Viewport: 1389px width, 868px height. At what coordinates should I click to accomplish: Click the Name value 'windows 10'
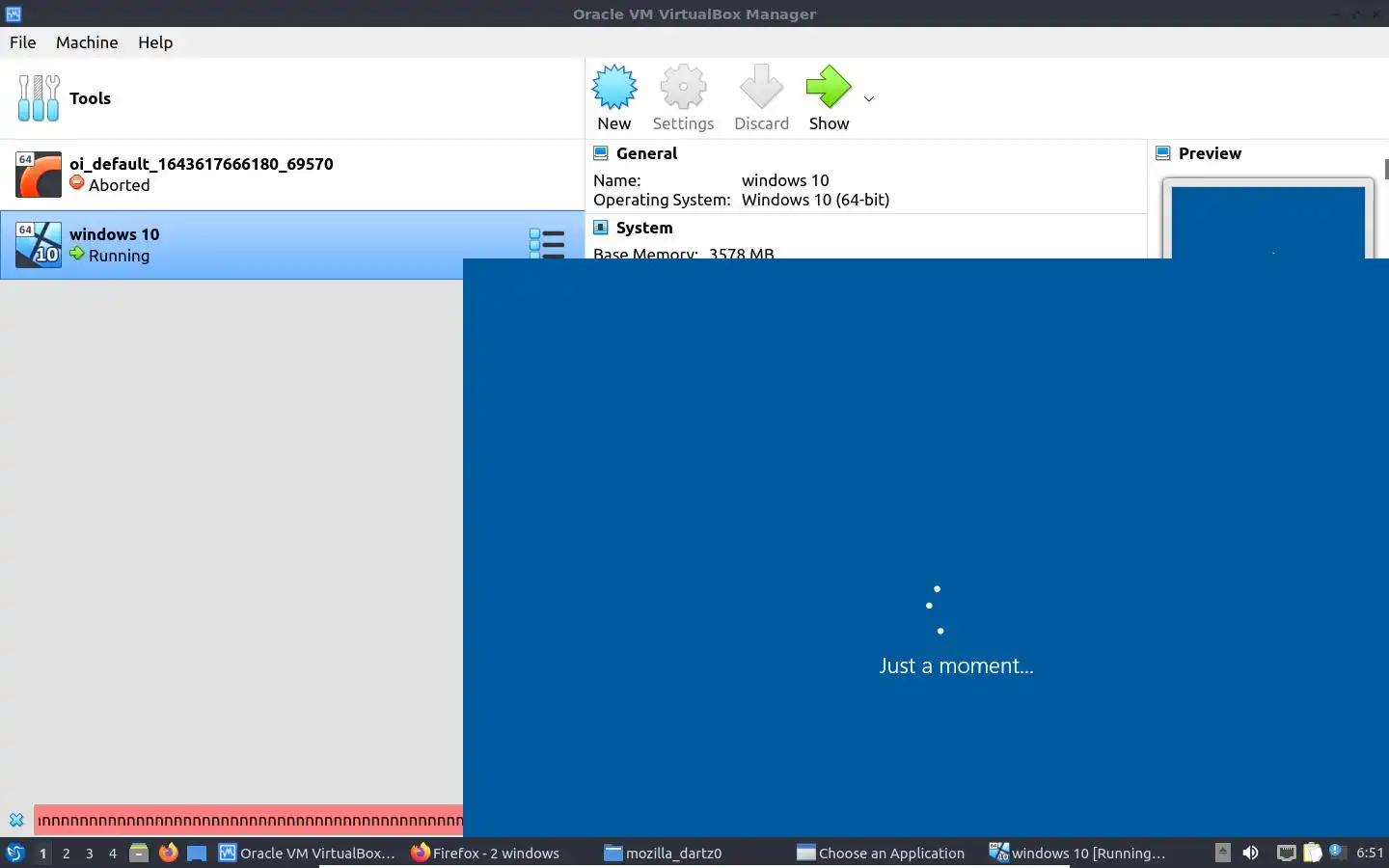785,180
